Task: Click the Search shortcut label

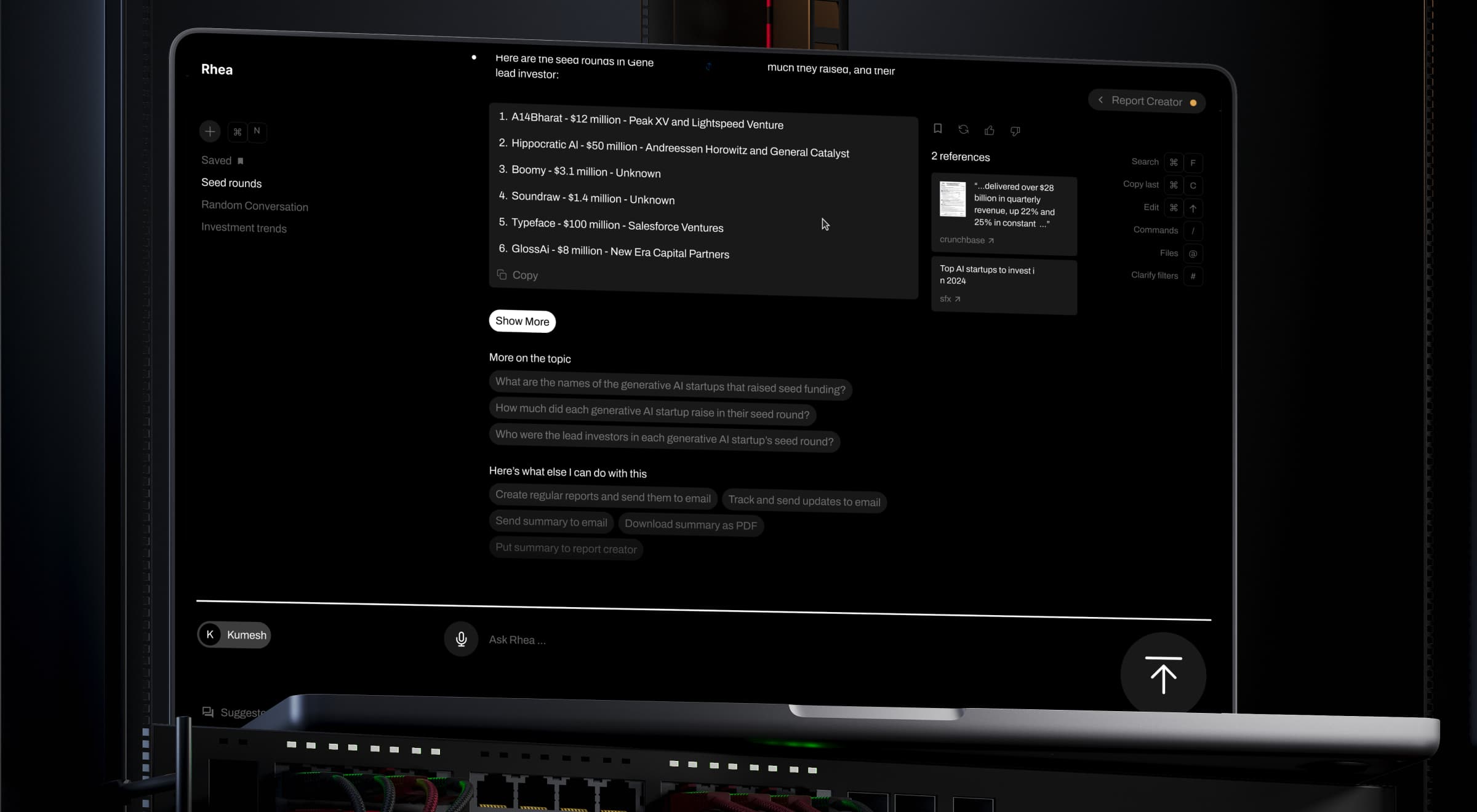Action: pos(1145,162)
